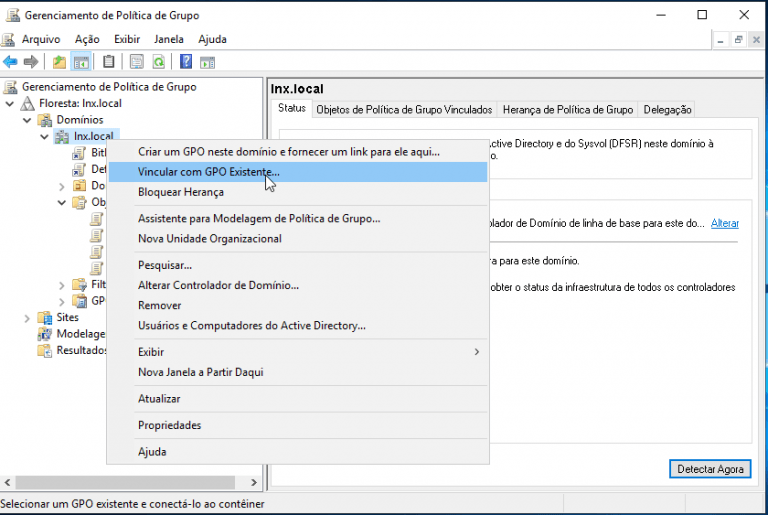Select the Modelage node icon in tree

tap(45, 334)
